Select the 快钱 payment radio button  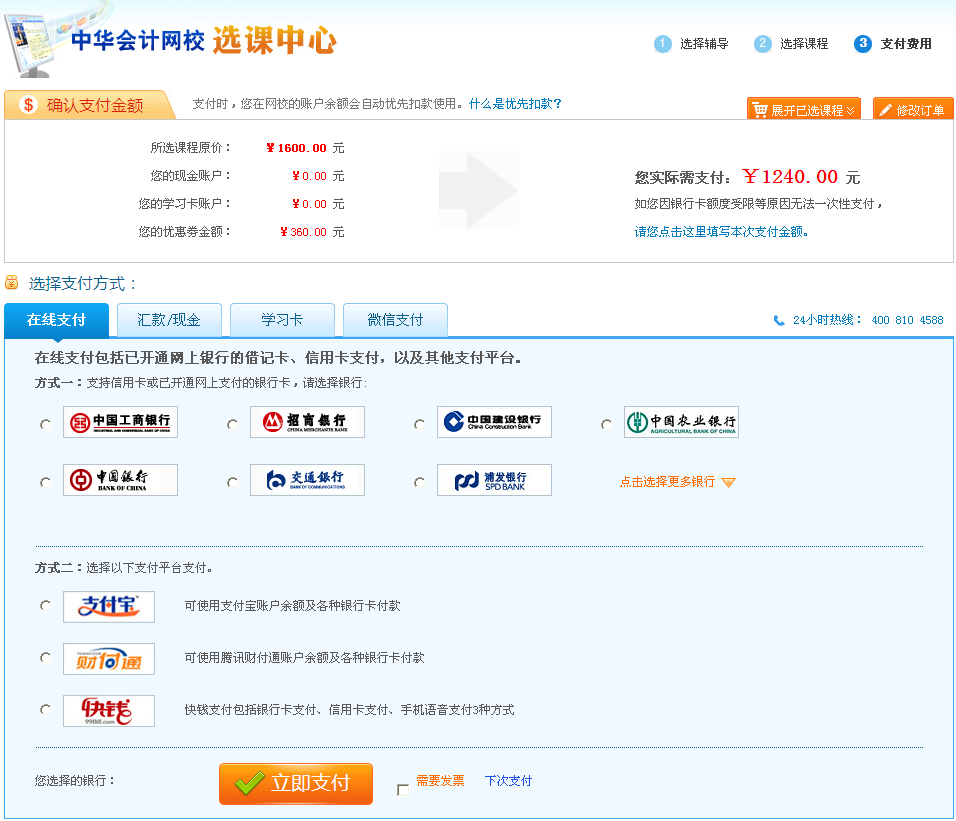[x=45, y=709]
